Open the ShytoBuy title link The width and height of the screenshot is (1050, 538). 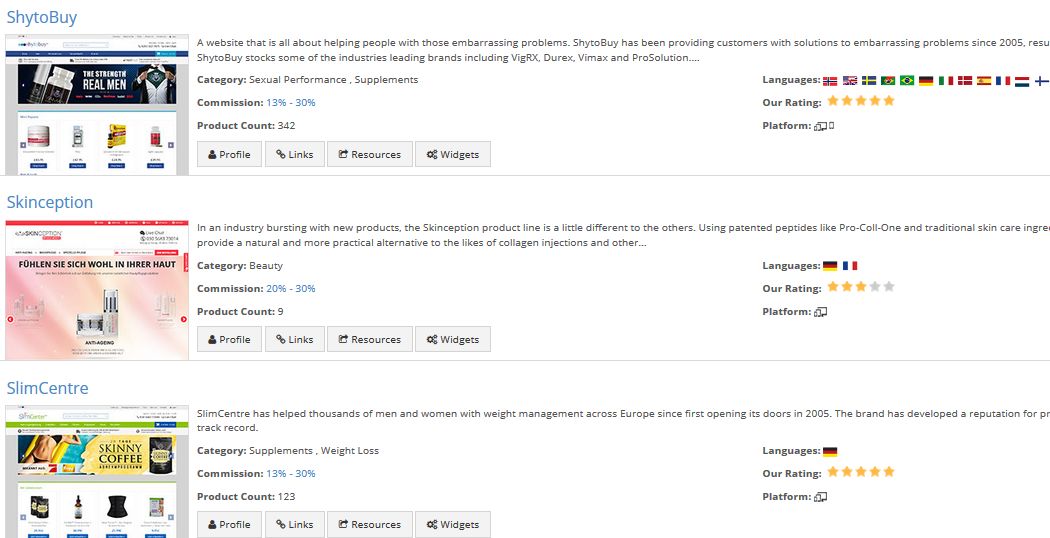point(42,17)
